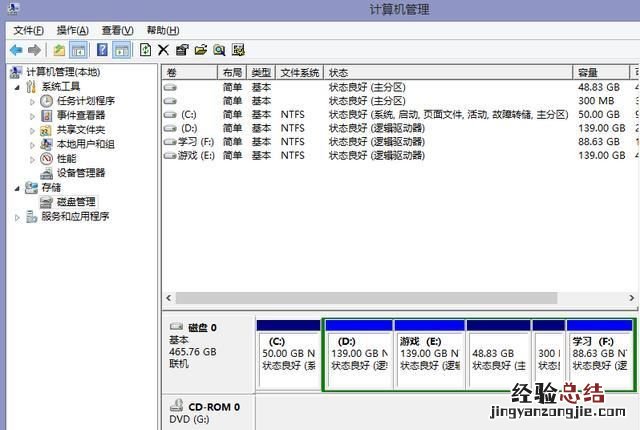Click the Up one level folder icon
This screenshot has height=430, width=640.
coord(59,50)
